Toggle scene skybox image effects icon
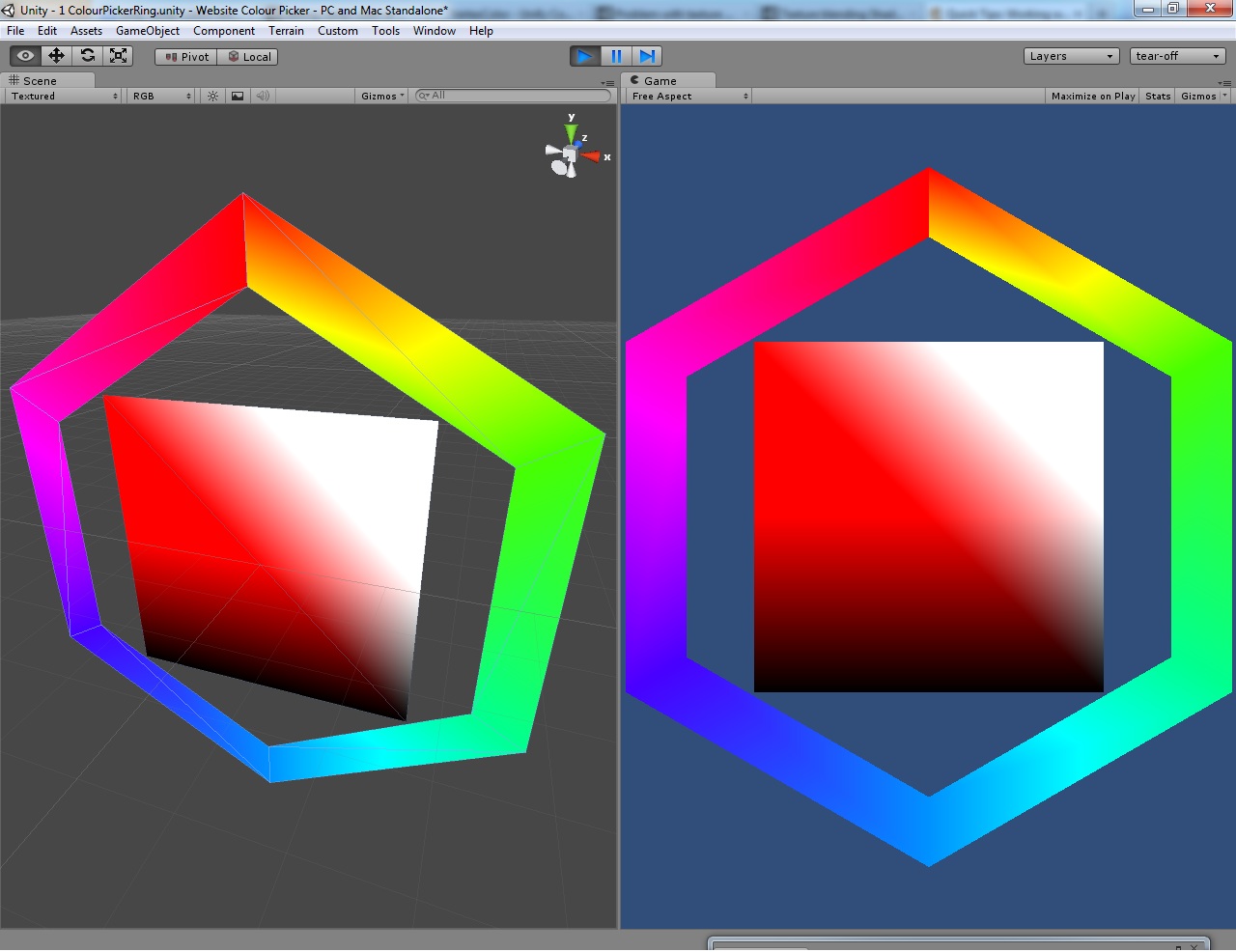Viewport: 1236px width, 952px height. click(238, 96)
